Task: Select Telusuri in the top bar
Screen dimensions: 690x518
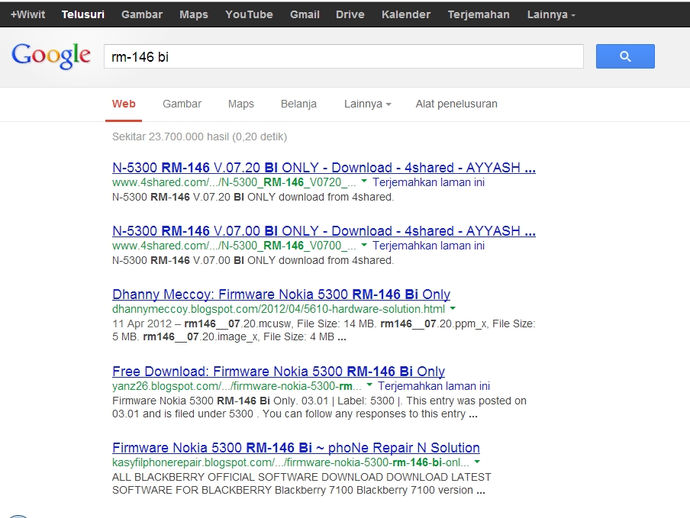Action: [x=83, y=15]
